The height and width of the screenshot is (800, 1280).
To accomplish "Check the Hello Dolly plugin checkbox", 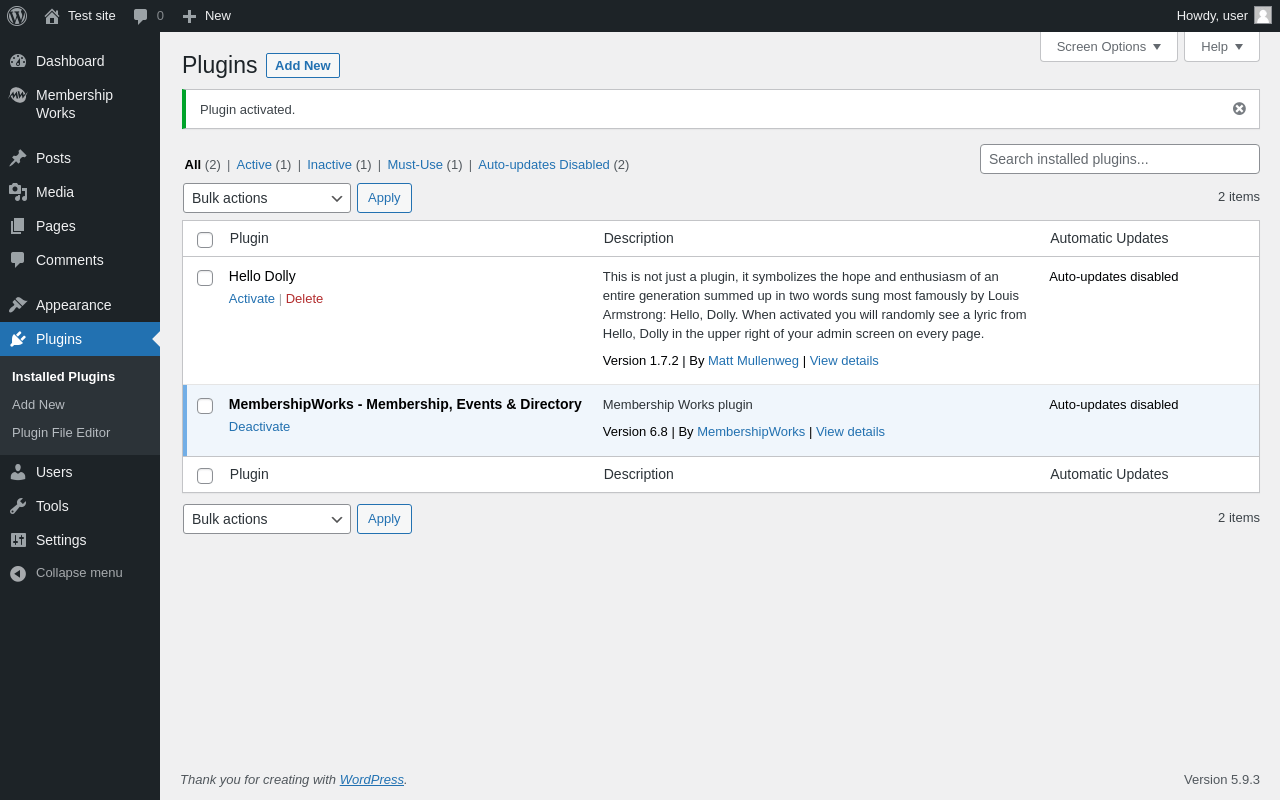I will (205, 278).
